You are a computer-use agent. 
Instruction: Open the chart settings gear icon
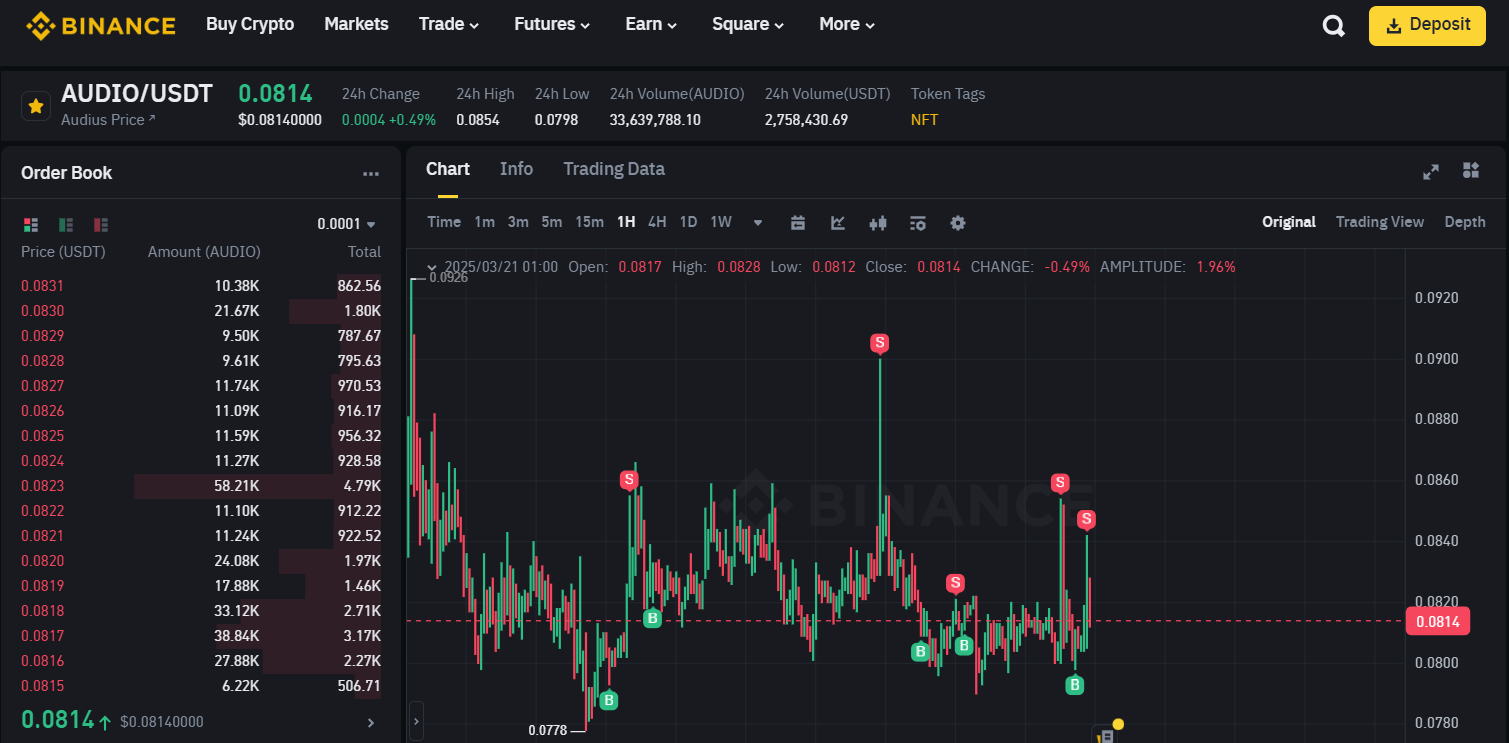pos(957,222)
